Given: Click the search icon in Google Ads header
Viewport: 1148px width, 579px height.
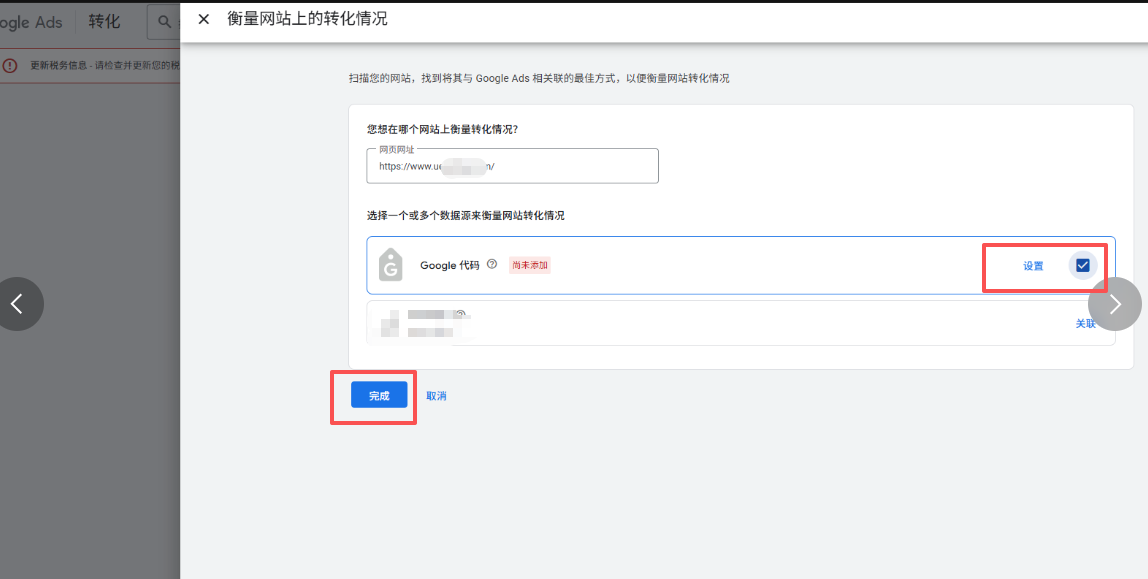Looking at the screenshot, I should point(165,22).
